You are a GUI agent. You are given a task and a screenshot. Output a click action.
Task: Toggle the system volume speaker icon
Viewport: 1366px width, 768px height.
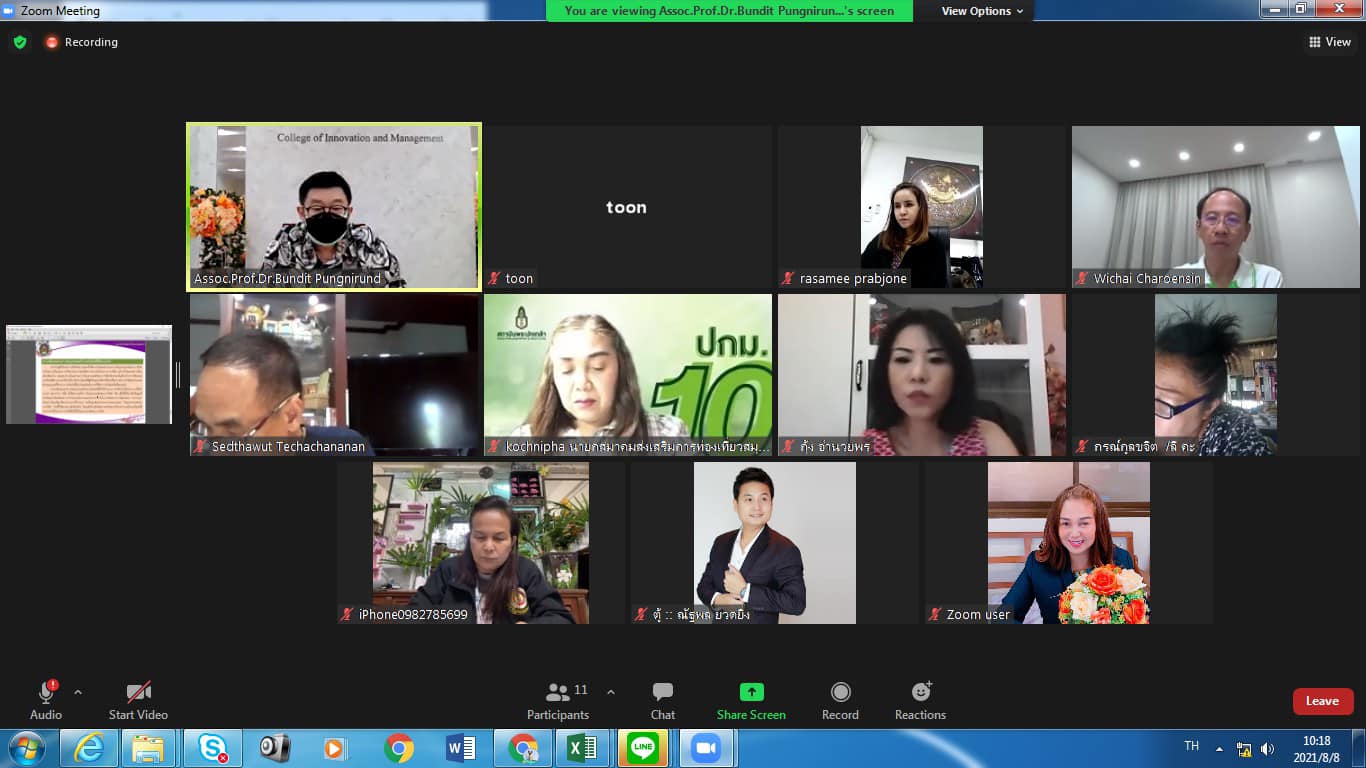click(1267, 749)
